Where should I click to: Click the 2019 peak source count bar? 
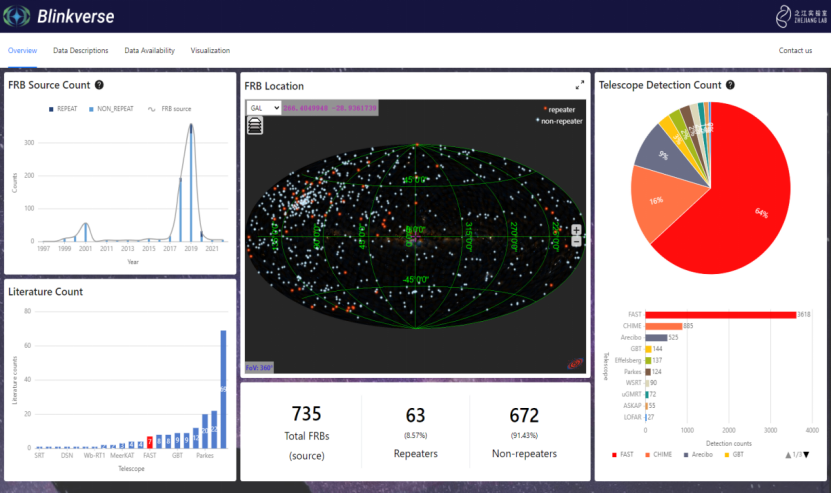point(191,183)
